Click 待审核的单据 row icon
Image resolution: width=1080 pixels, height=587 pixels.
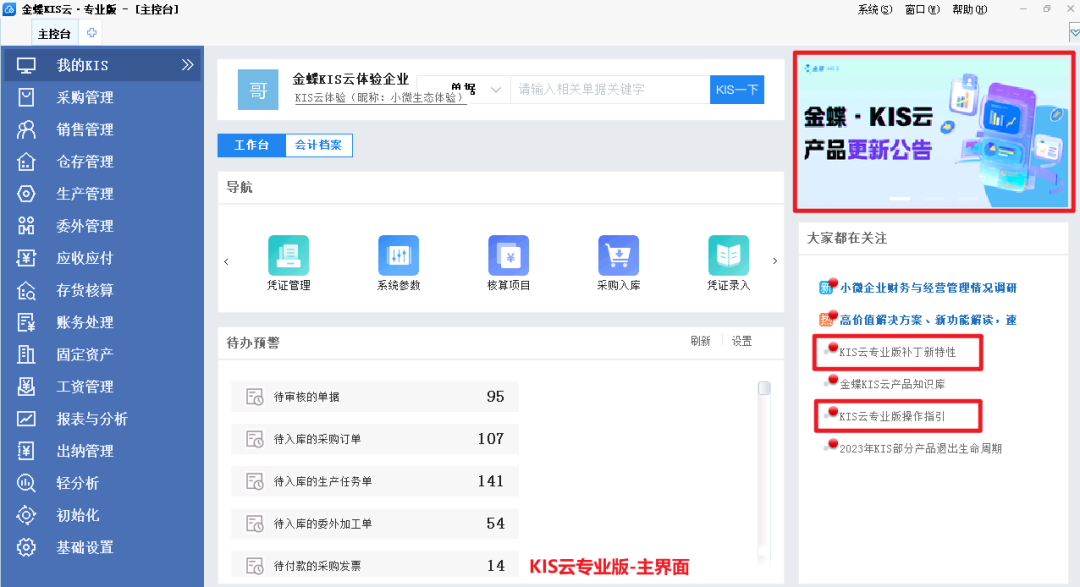coord(255,397)
